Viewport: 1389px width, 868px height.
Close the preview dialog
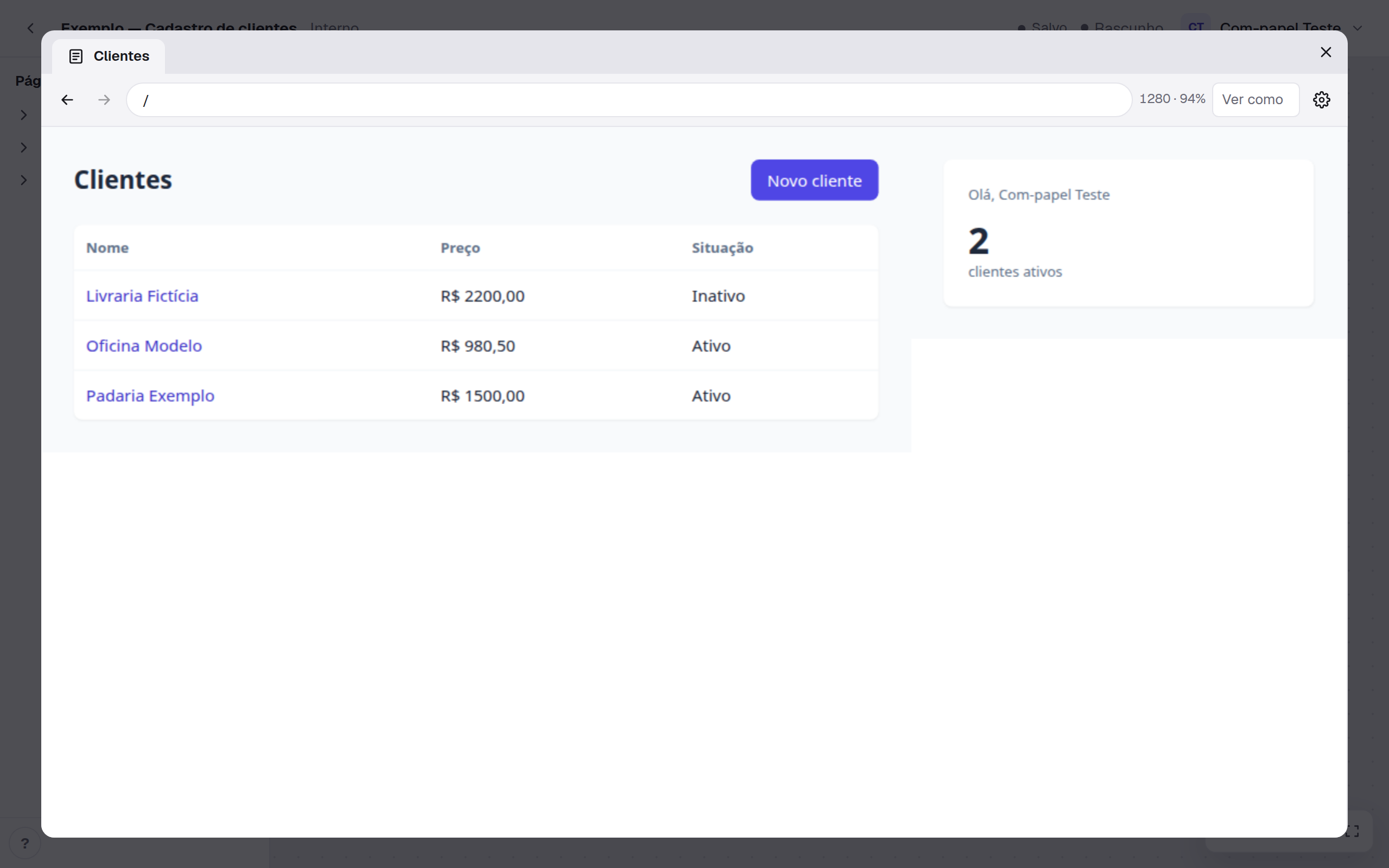[1326, 52]
